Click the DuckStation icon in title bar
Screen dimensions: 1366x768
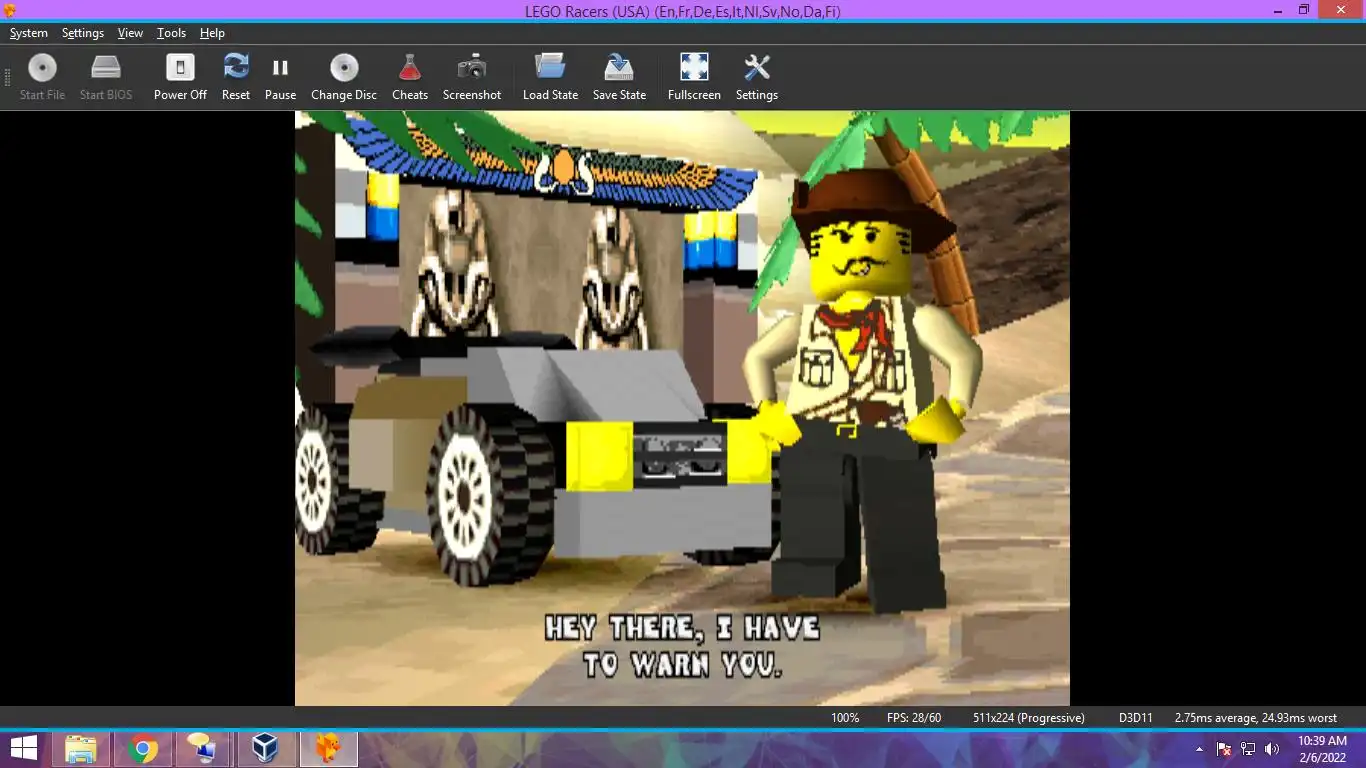point(10,10)
